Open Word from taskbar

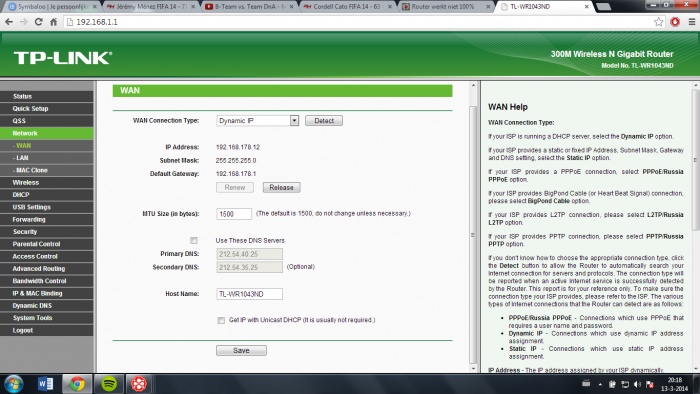tap(45, 384)
